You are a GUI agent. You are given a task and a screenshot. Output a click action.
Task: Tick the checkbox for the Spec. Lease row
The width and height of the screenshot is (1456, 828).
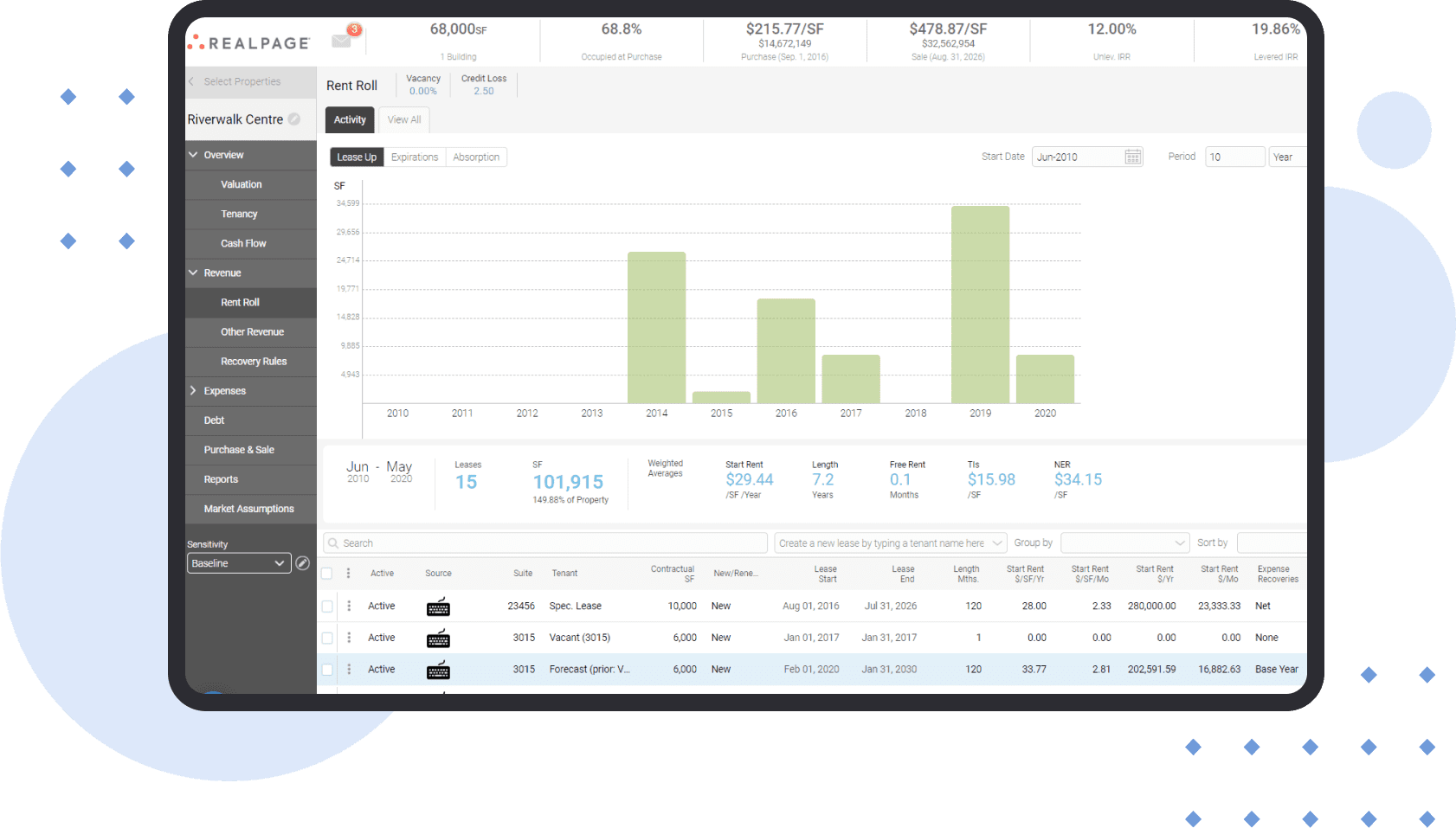(327, 607)
